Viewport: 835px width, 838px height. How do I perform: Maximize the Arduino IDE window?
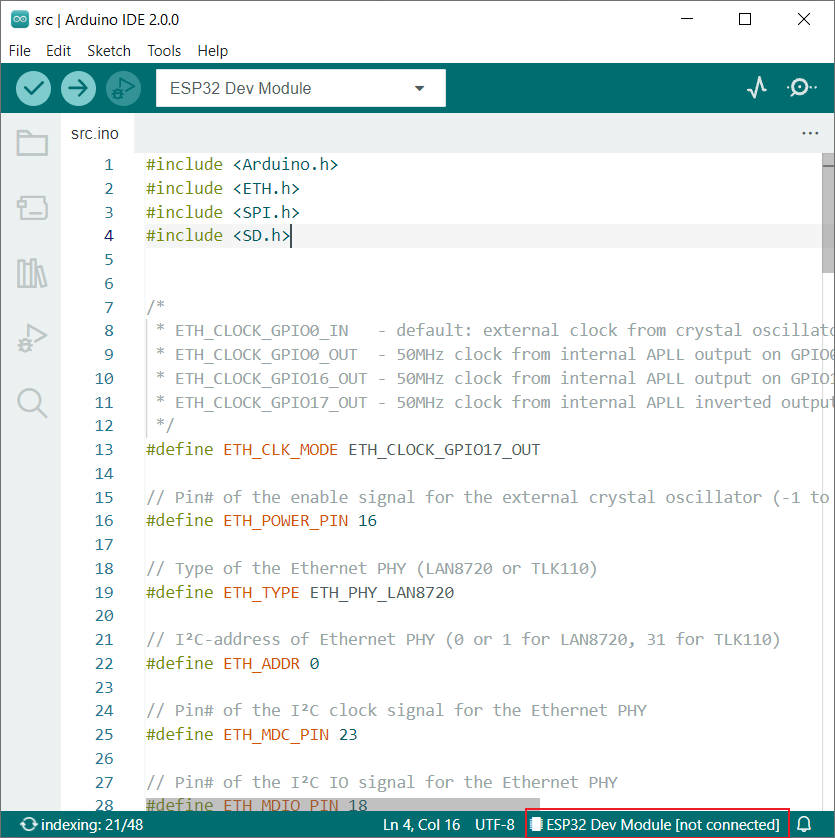click(745, 19)
